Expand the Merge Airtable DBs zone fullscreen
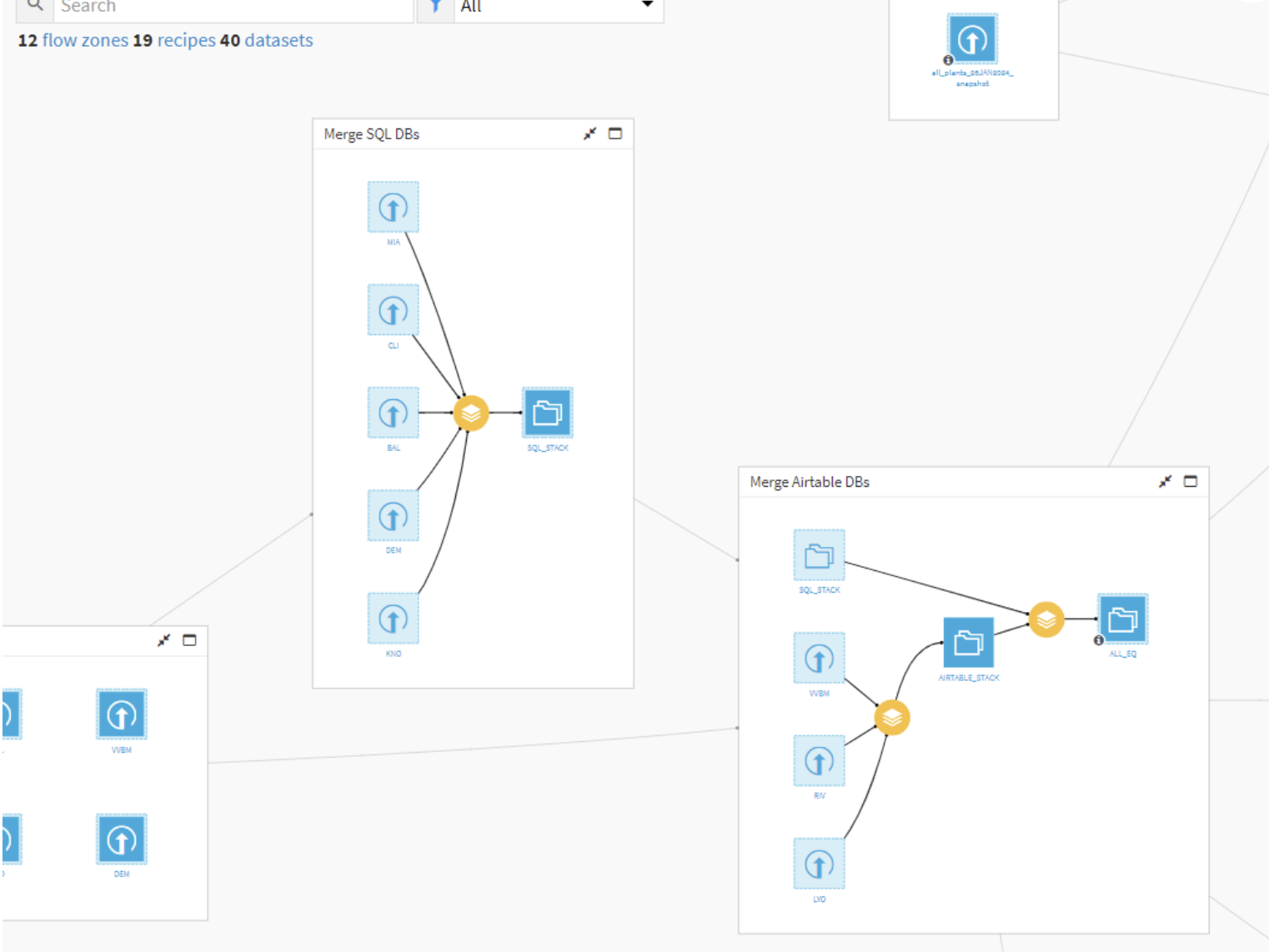This screenshot has height=952, width=1269. [x=1191, y=482]
